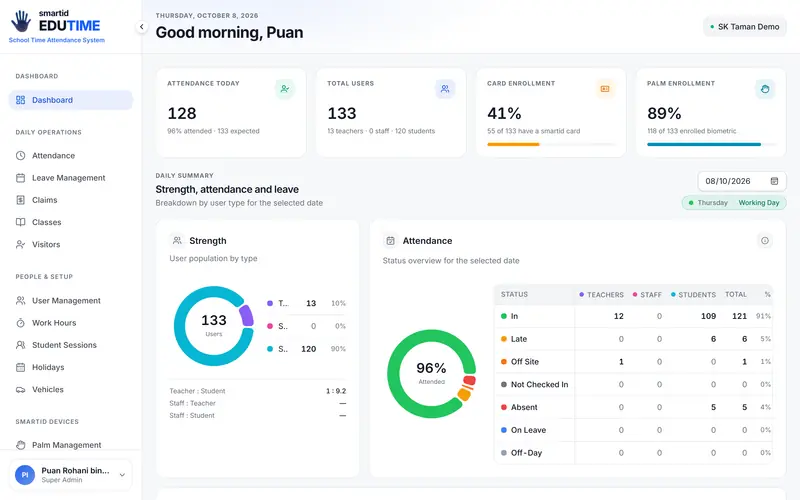The width and height of the screenshot is (800, 500).
Task: Select the Not Checked In row label
Action: pyautogui.click(x=539, y=385)
